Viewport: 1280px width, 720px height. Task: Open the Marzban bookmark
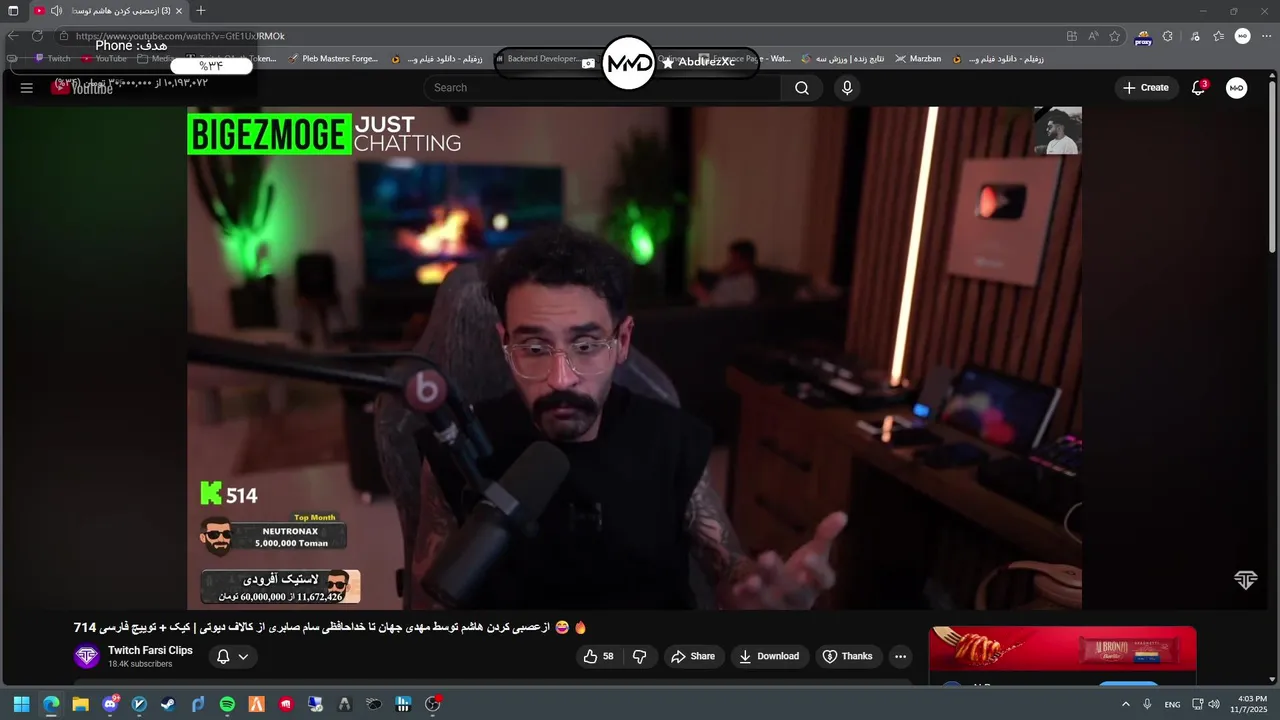pyautogui.click(x=918, y=59)
